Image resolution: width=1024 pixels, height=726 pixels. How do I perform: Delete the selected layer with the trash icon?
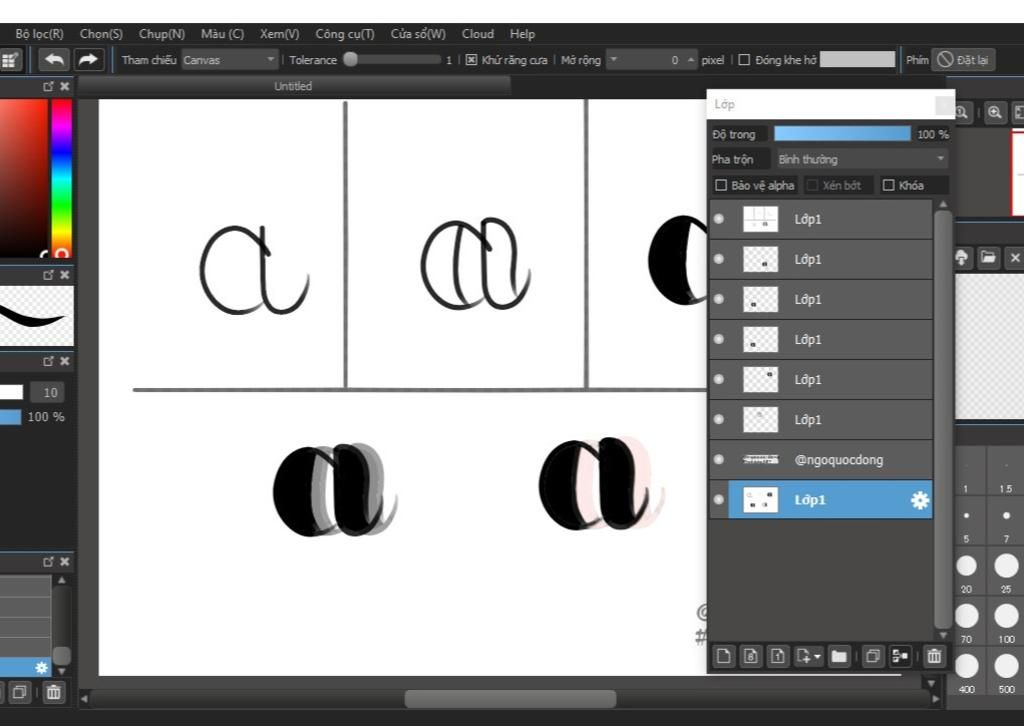pos(934,656)
